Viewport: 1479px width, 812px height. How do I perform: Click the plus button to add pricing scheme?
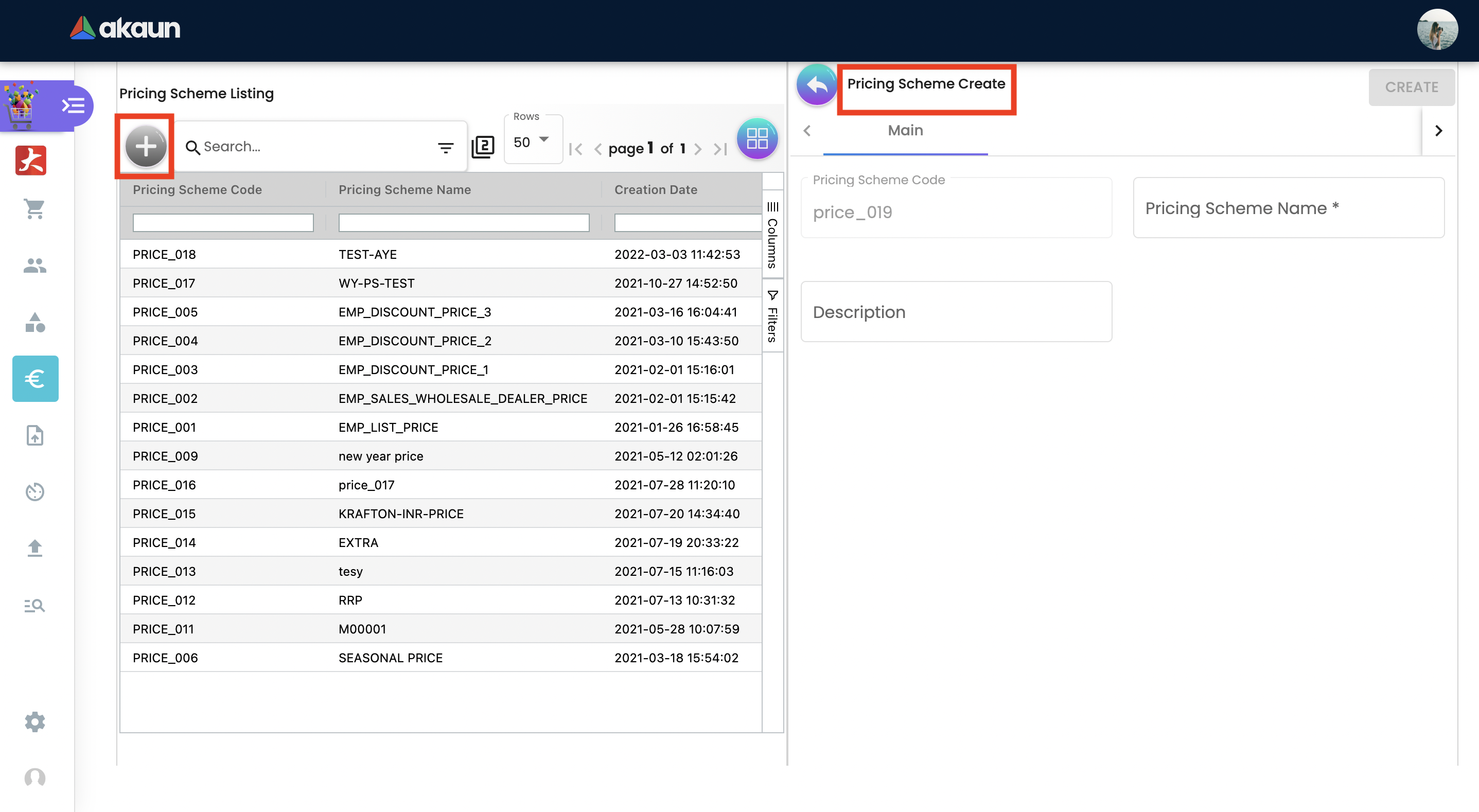click(146, 147)
